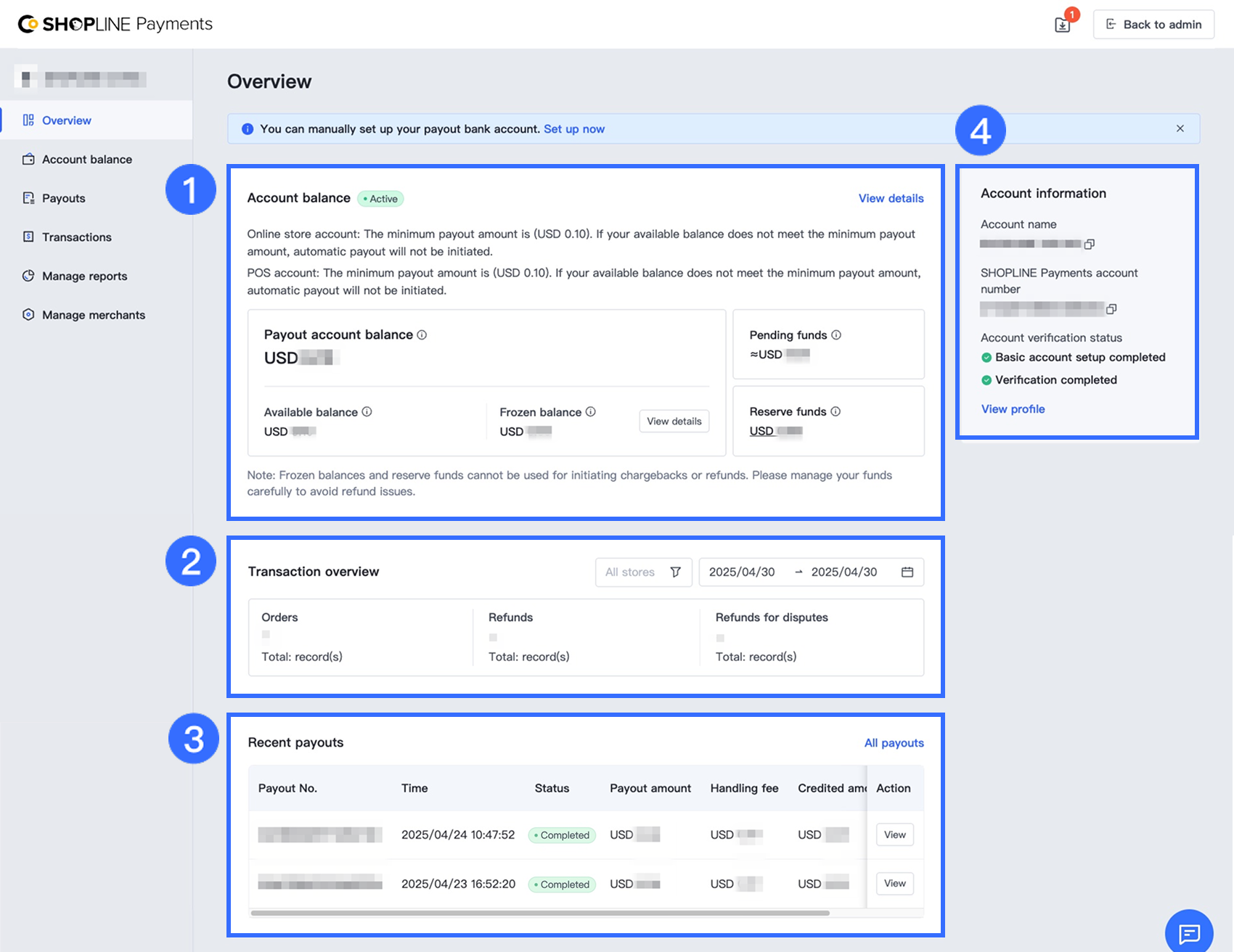
Task: Click All payouts link
Action: click(x=894, y=743)
